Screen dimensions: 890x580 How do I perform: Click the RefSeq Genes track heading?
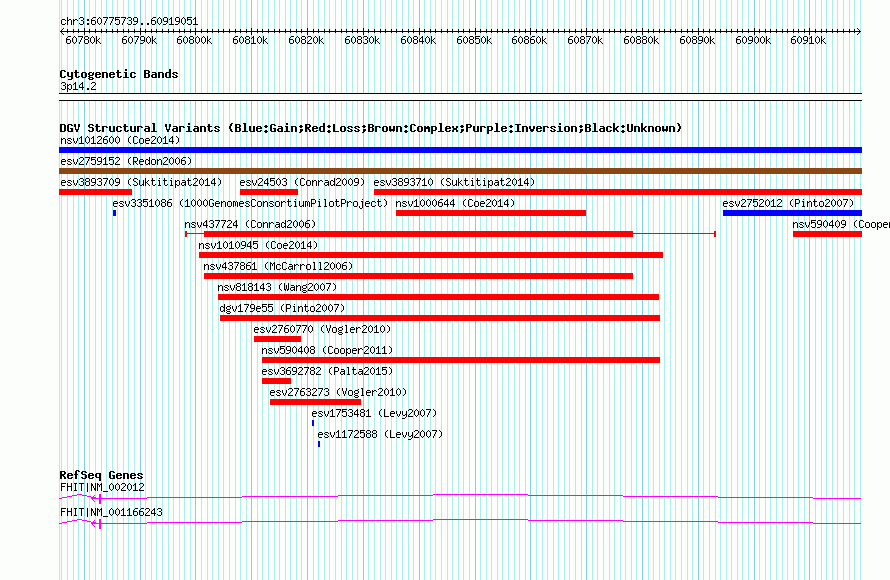[x=102, y=475]
